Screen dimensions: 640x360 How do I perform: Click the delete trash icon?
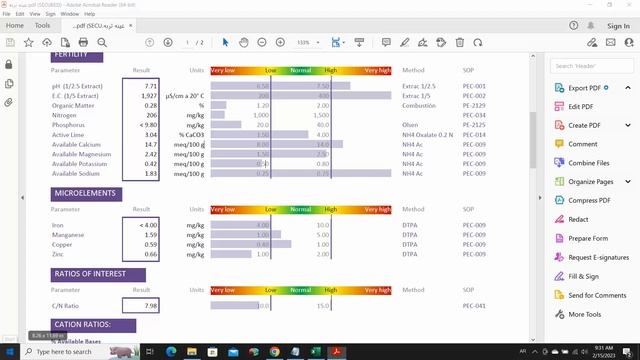pos(460,42)
